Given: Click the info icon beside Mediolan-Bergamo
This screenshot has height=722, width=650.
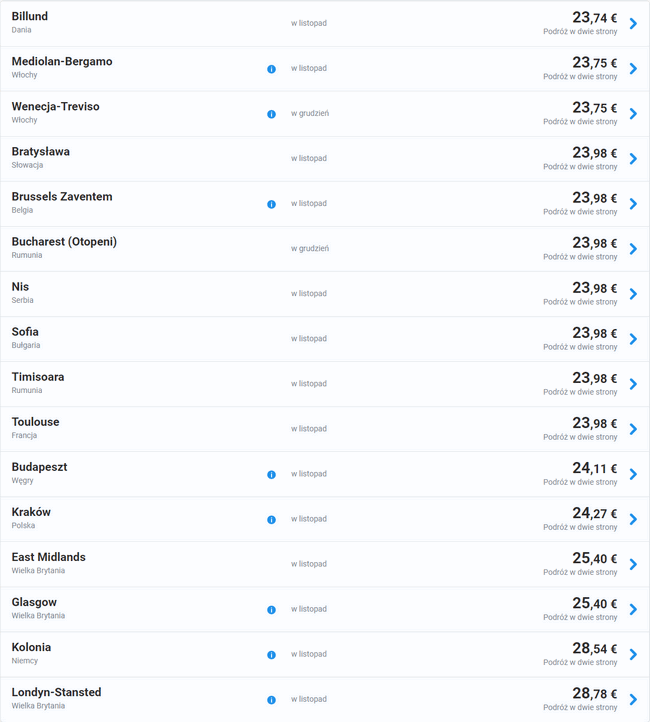Looking at the screenshot, I should point(271,69).
